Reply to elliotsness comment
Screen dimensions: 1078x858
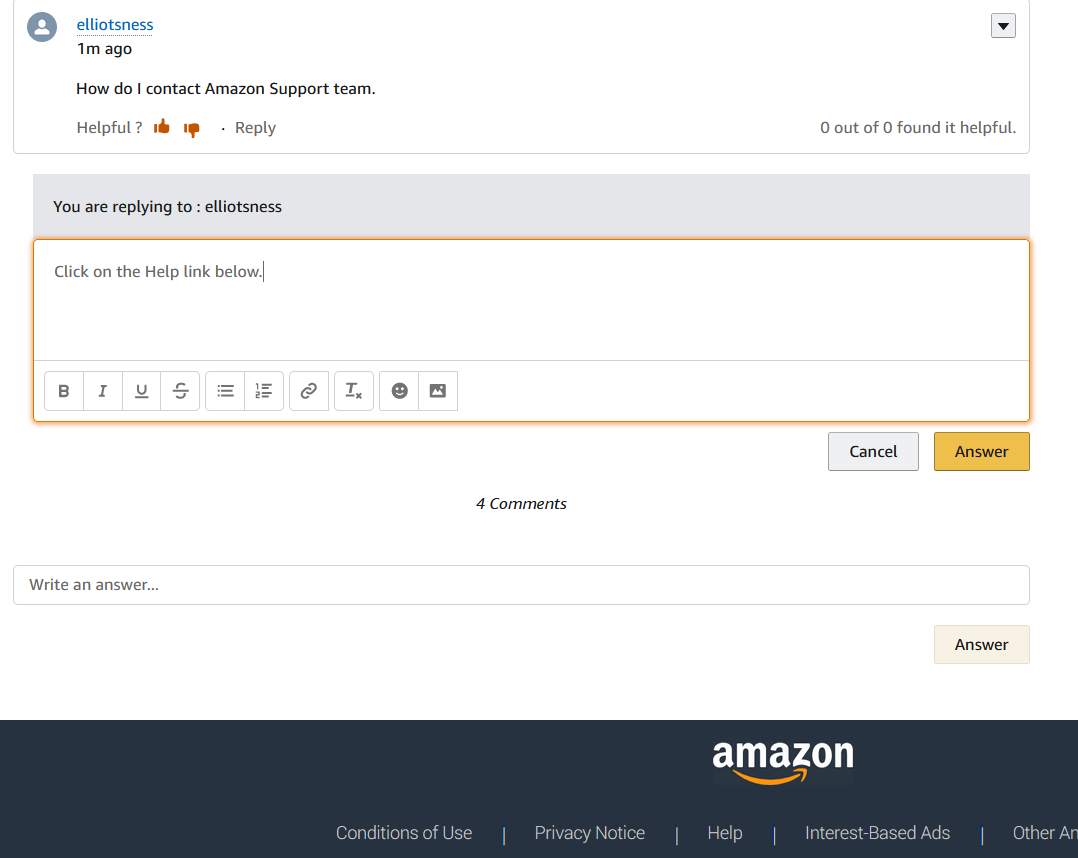255,128
